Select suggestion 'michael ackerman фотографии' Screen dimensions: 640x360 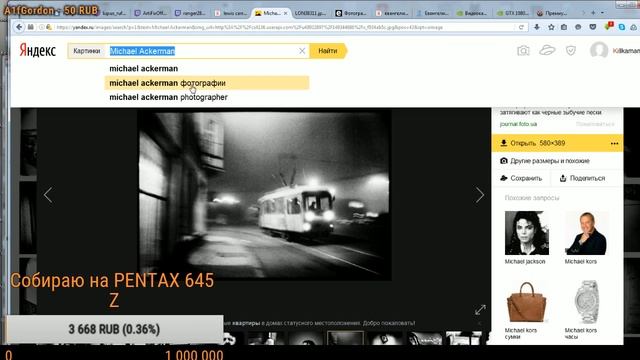[207, 83]
